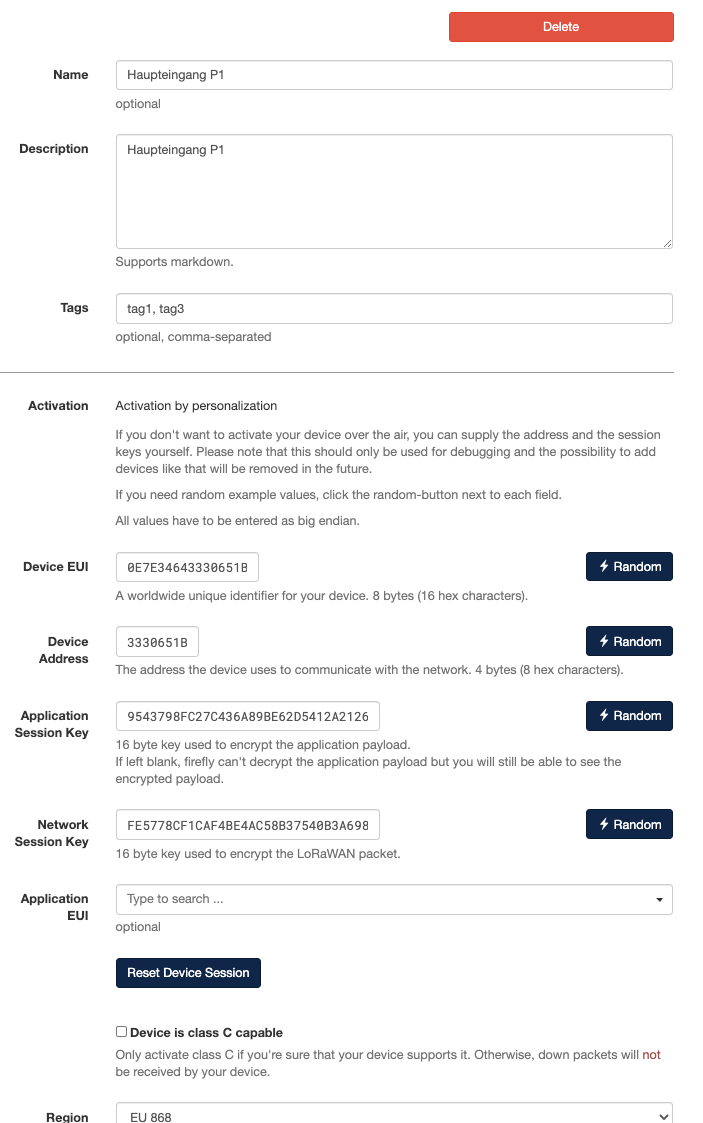The height and width of the screenshot is (1123, 703).
Task: Select the Network Session Key field
Action: tap(247, 825)
